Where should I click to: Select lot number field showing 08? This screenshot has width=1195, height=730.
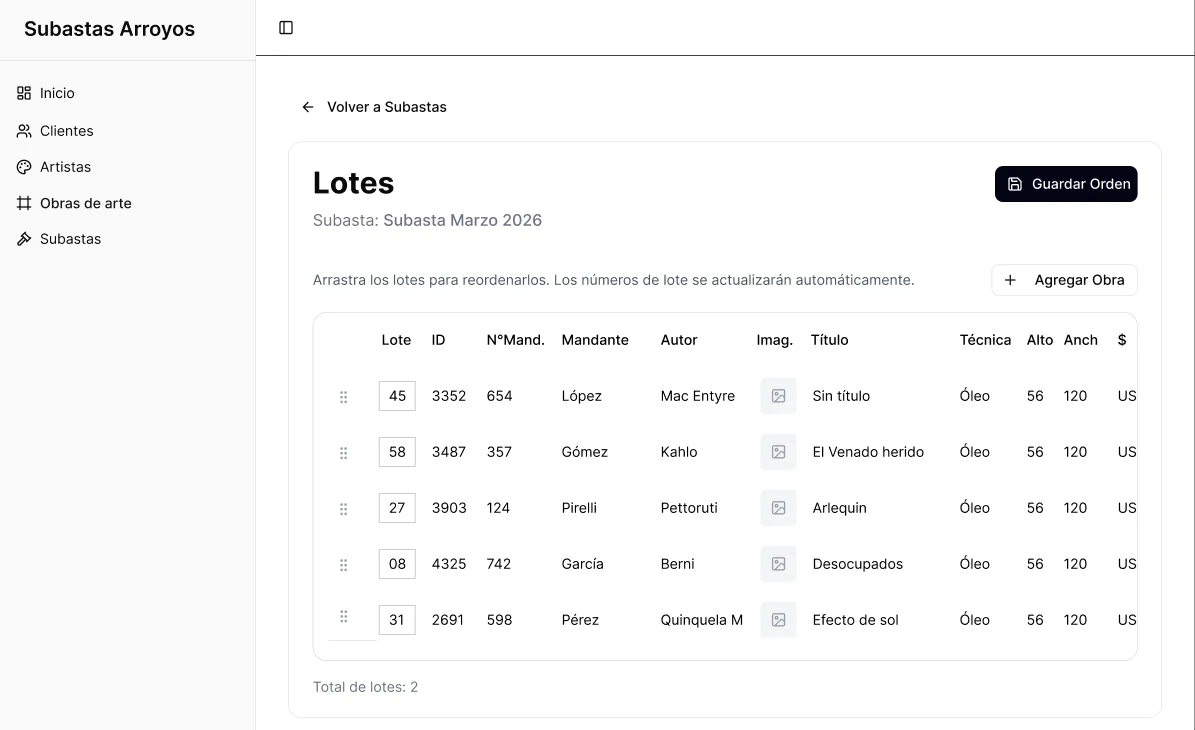coord(397,564)
